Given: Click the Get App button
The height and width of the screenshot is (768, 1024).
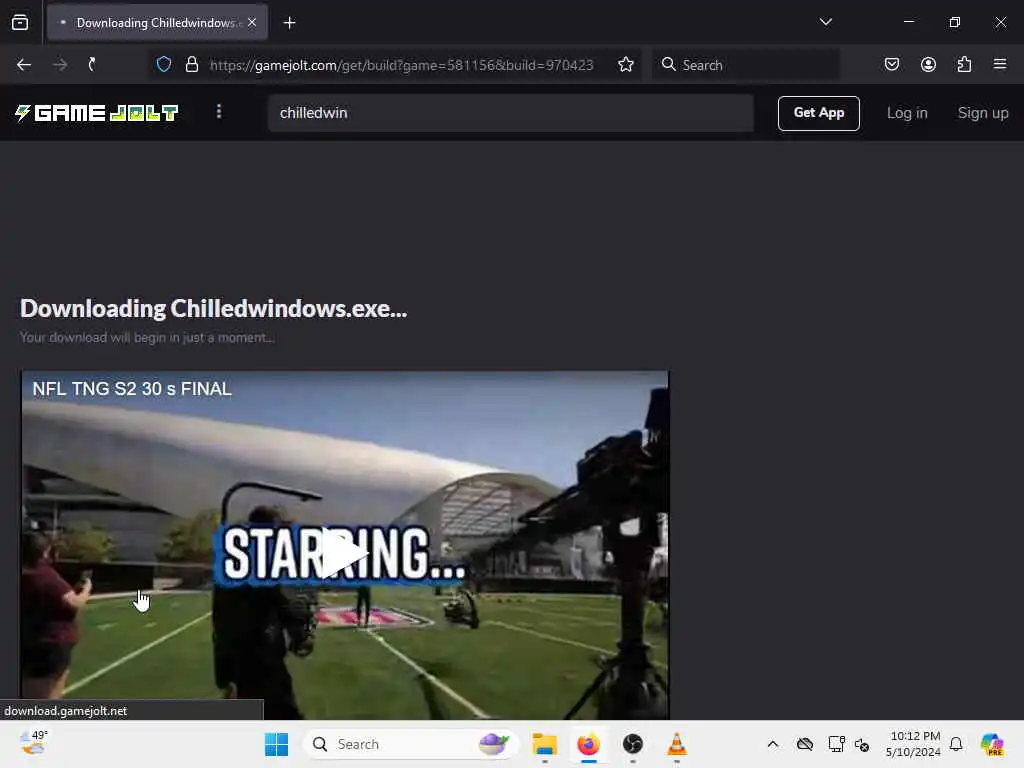Looking at the screenshot, I should point(818,113).
